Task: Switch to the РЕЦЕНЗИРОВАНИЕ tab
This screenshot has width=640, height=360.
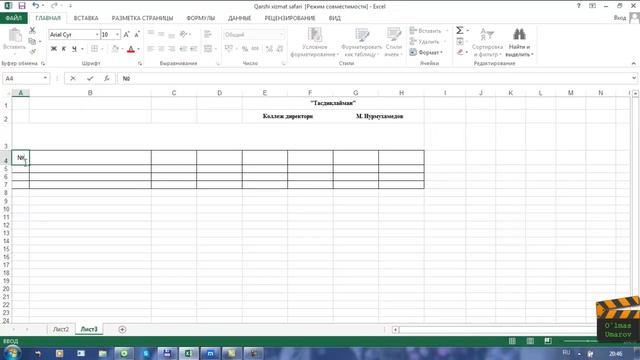Action: pos(290,18)
